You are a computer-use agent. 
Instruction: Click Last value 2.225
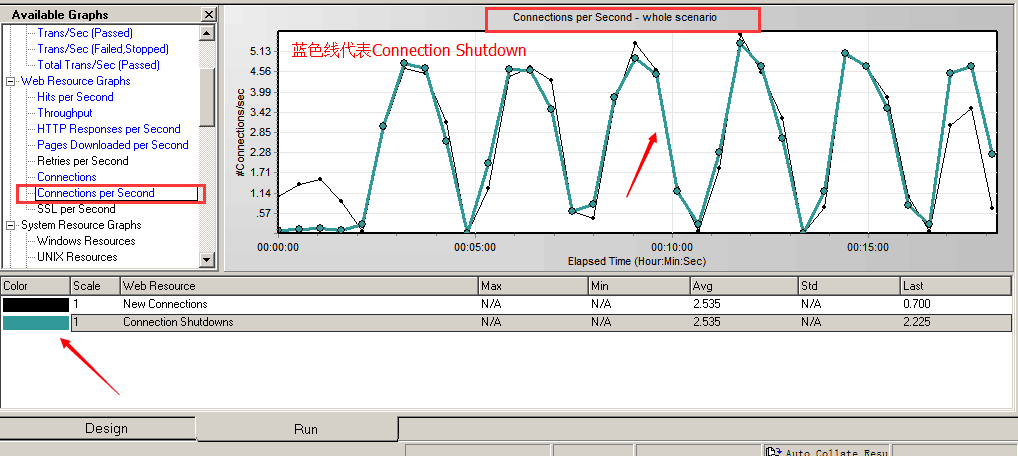[x=916, y=322]
